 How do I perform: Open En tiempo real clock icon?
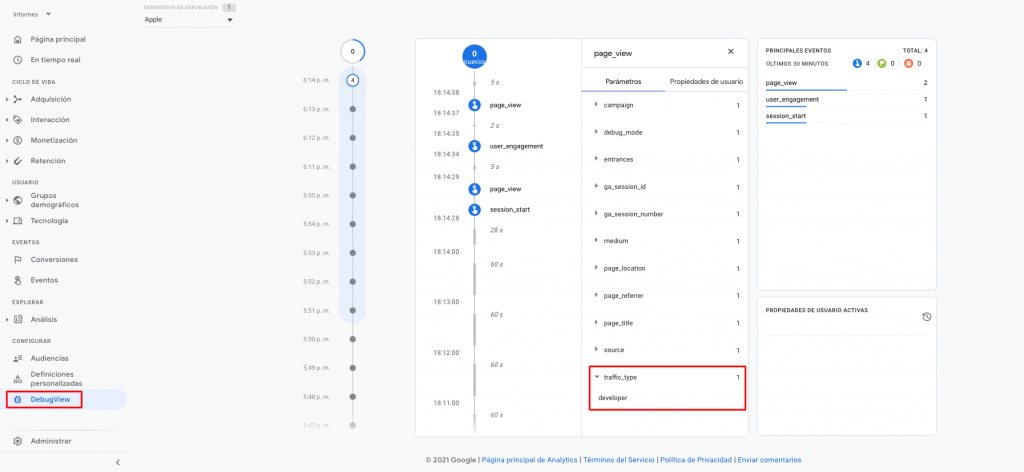point(17,60)
